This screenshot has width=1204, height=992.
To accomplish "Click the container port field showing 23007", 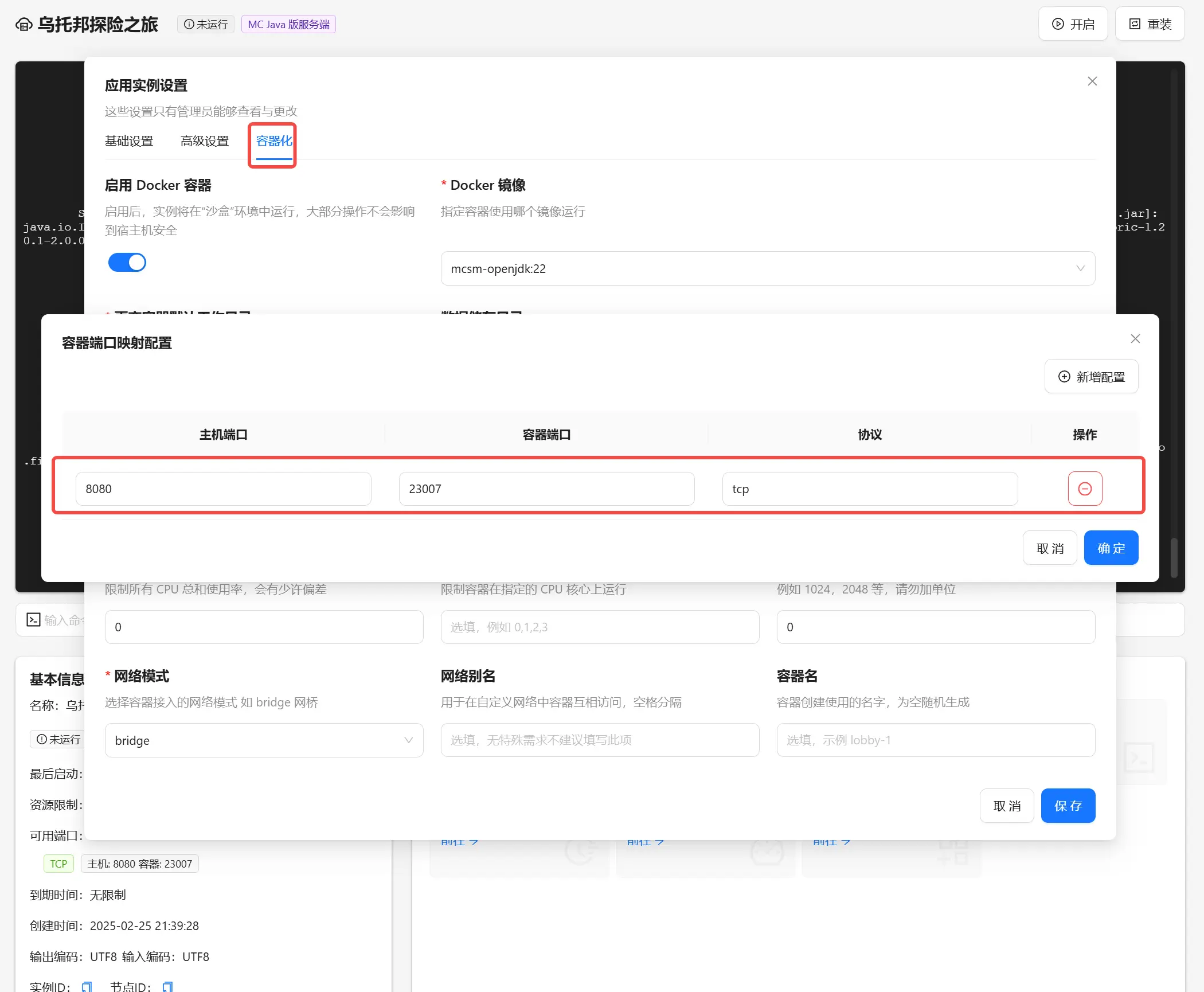I will [546, 489].
